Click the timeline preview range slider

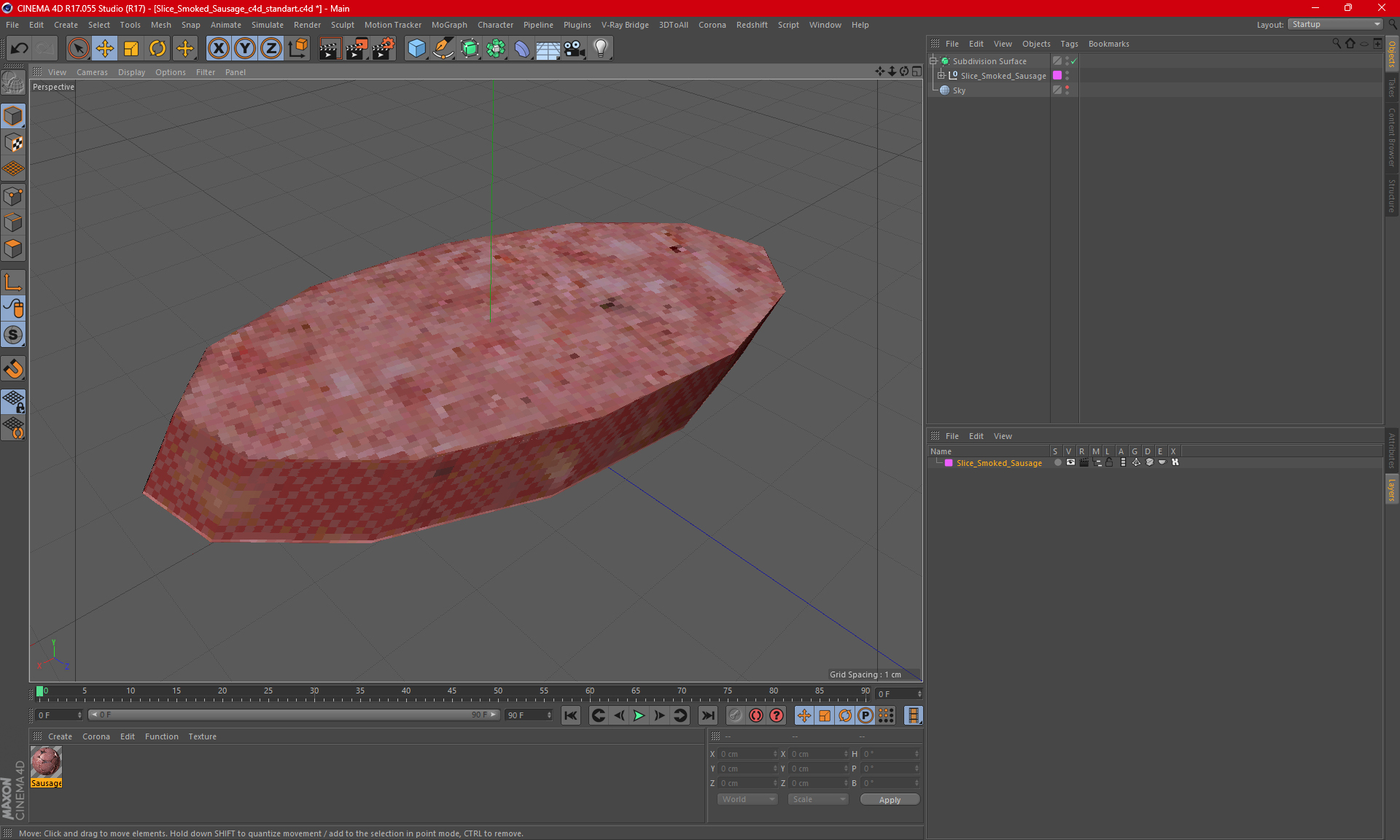[x=293, y=715]
